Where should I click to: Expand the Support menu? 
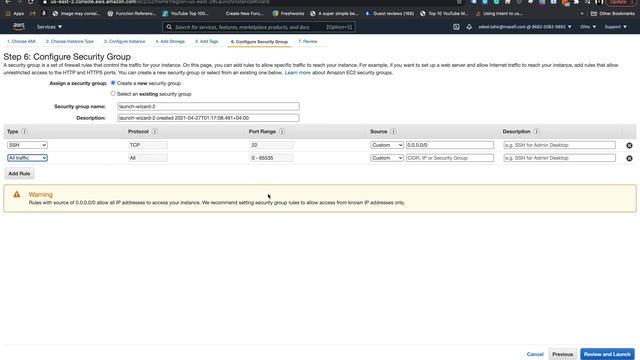click(616, 27)
